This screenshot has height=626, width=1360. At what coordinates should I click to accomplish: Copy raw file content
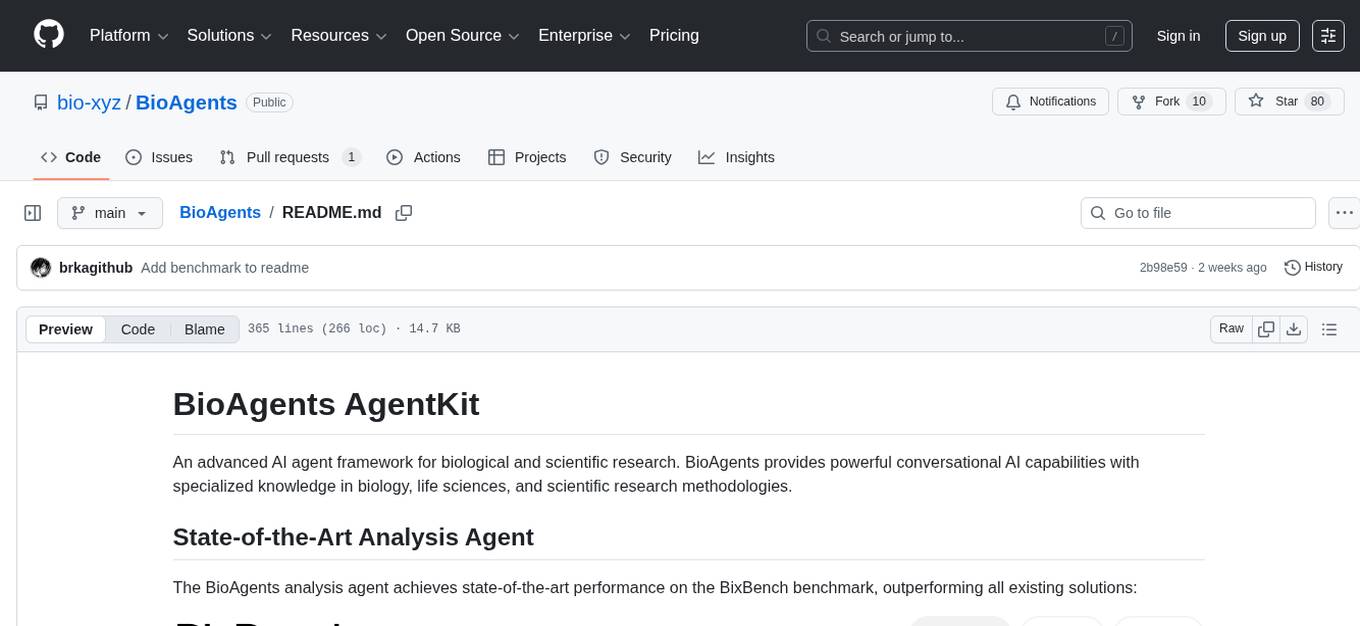(1266, 328)
